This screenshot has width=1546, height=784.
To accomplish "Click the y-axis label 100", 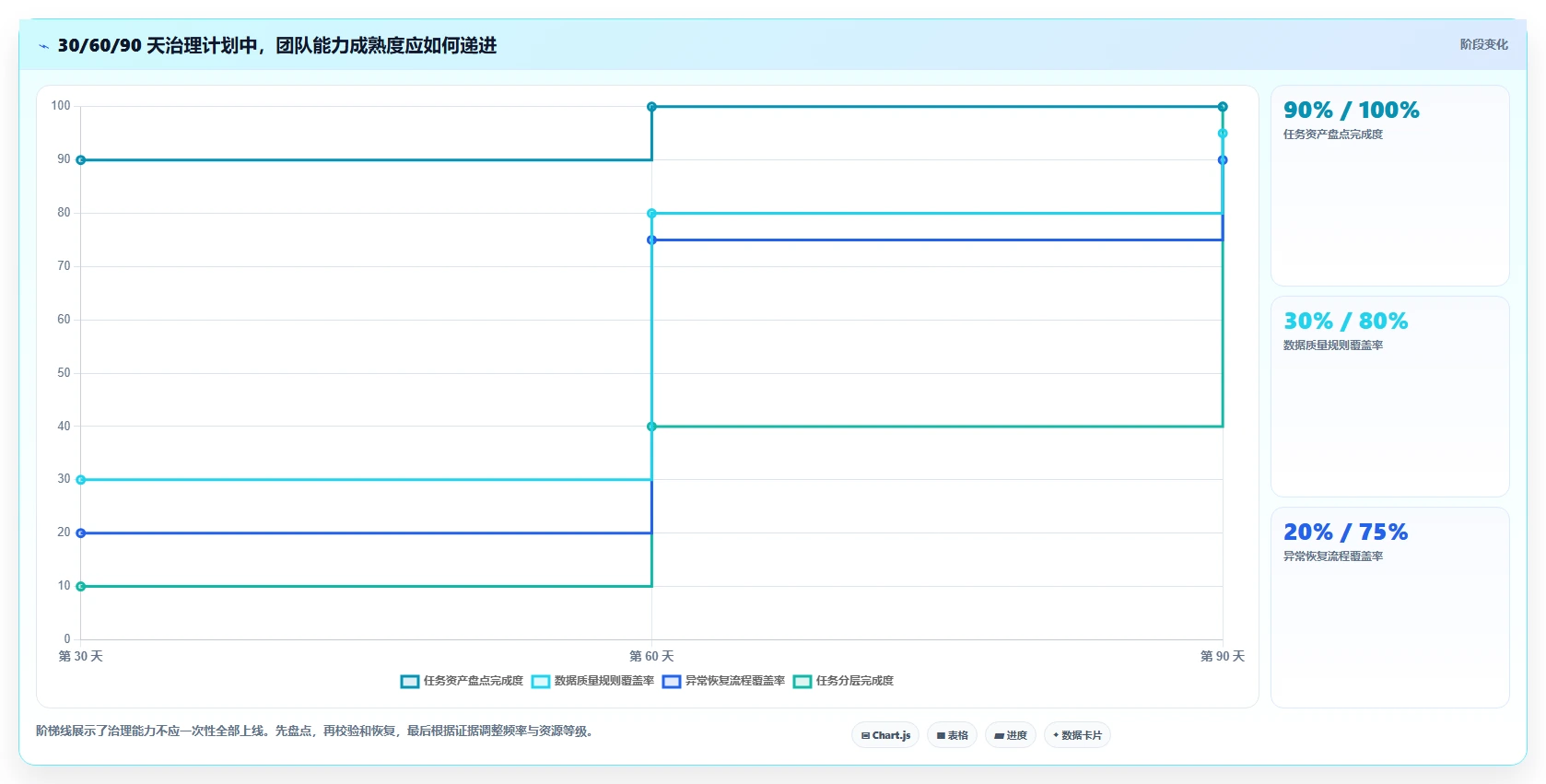I will [61, 106].
